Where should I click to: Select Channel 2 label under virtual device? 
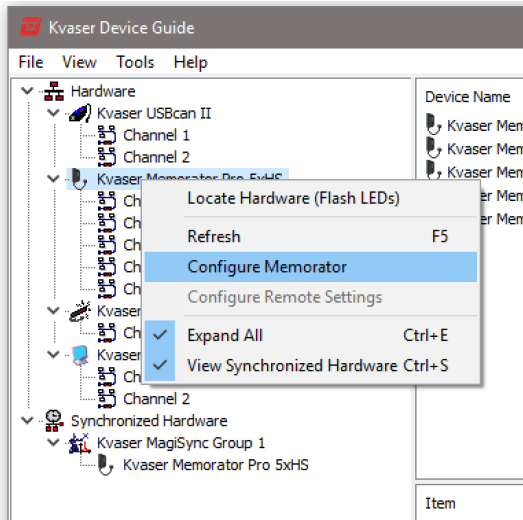tap(156, 399)
